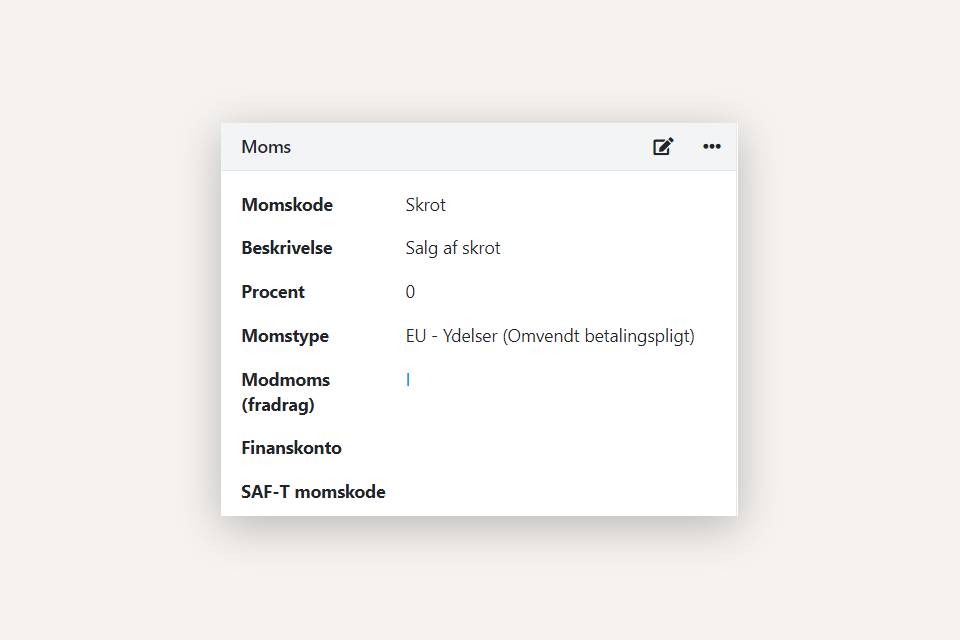Select the 'EU - Ydelser' momstype value

(x=450, y=336)
